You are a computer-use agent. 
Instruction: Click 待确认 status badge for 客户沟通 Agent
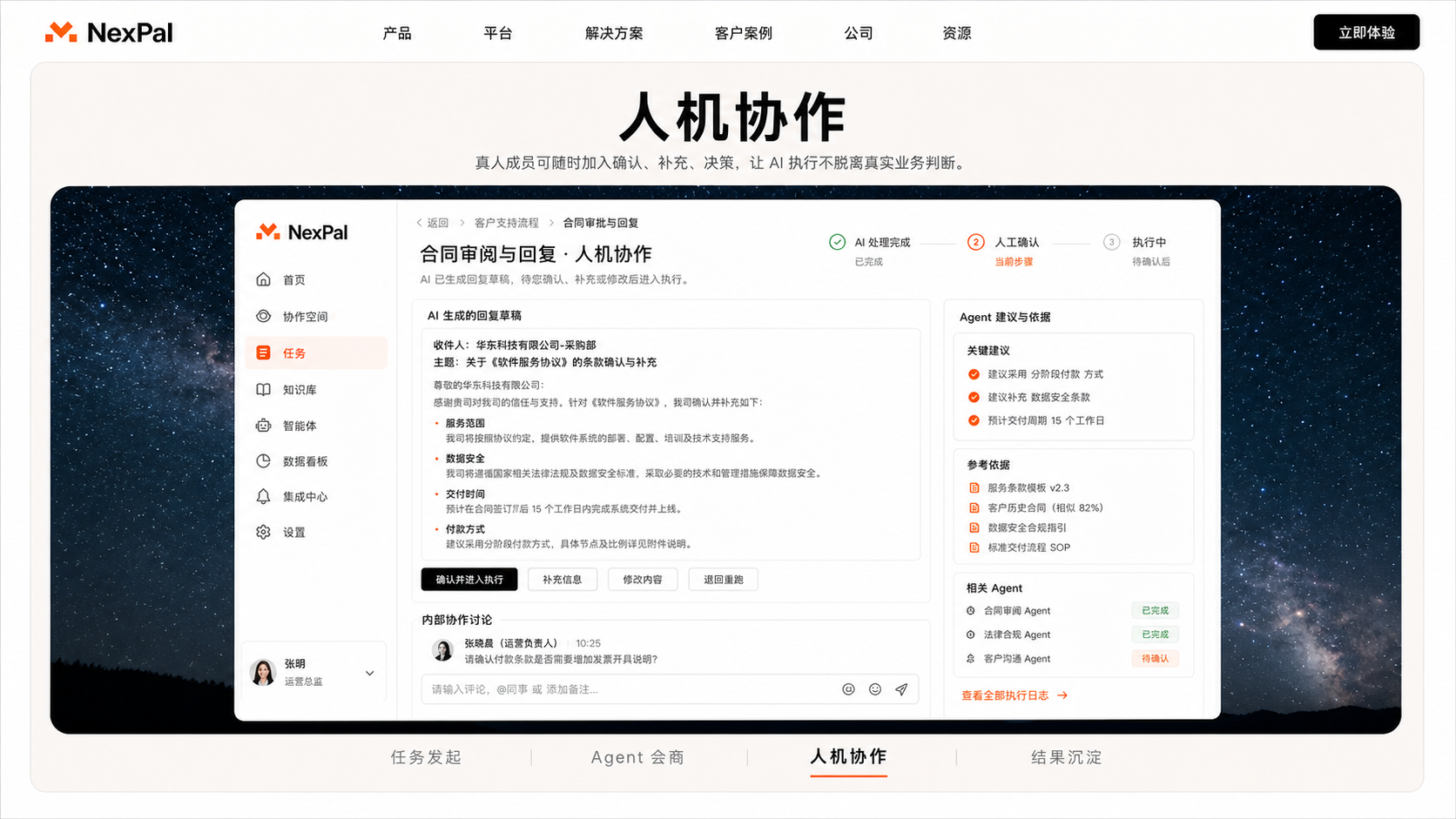point(1155,659)
